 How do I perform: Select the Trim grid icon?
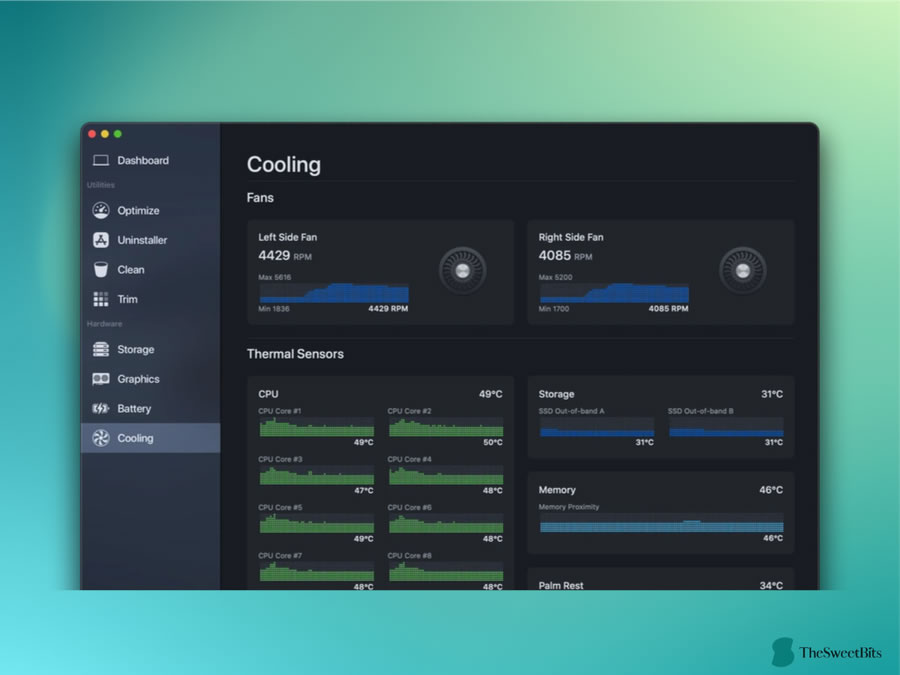101,299
